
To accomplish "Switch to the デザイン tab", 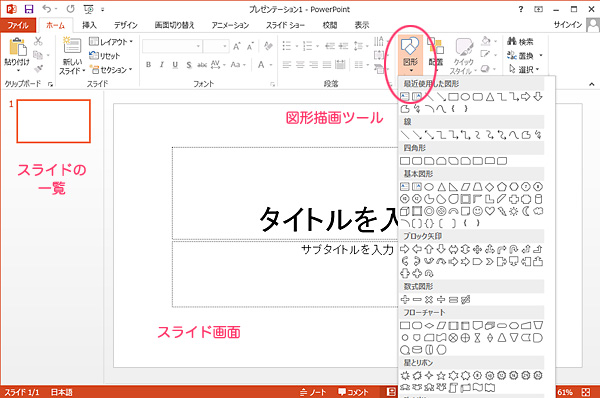I will pos(126,25).
